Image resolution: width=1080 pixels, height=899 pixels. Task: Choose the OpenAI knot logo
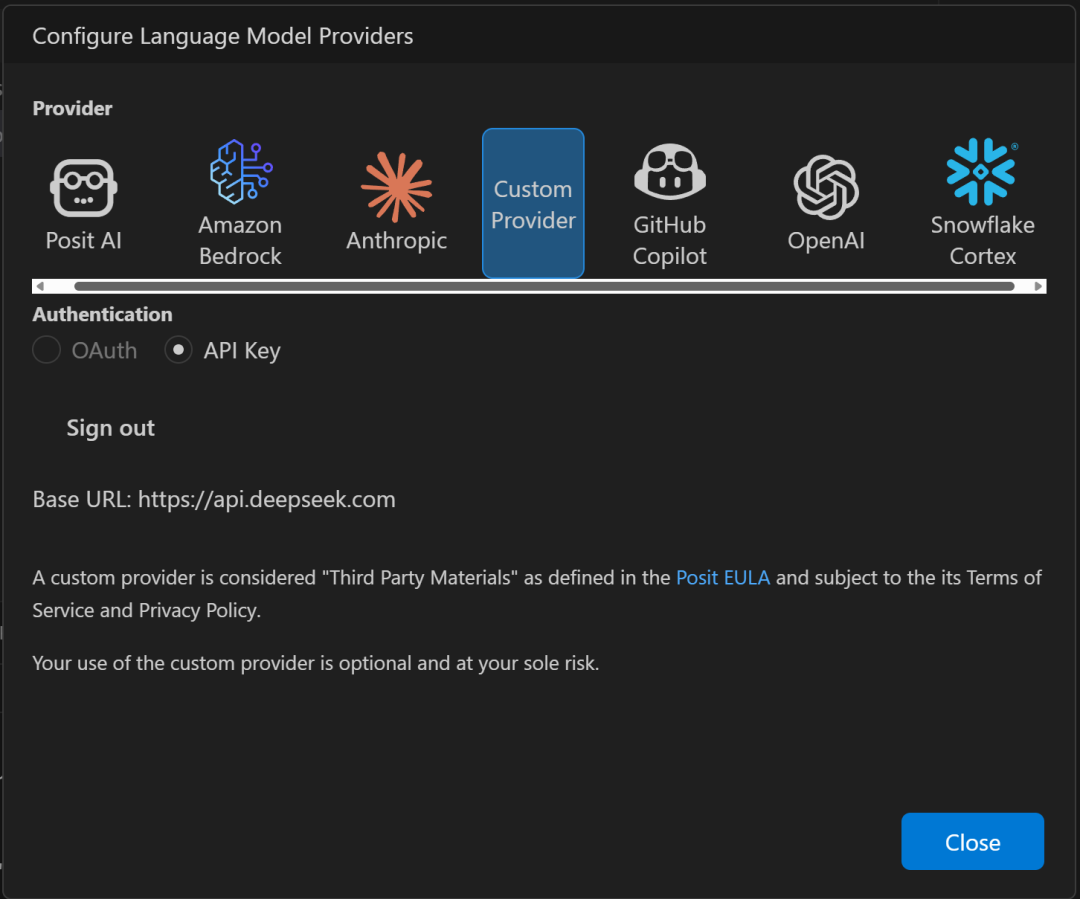click(826, 187)
